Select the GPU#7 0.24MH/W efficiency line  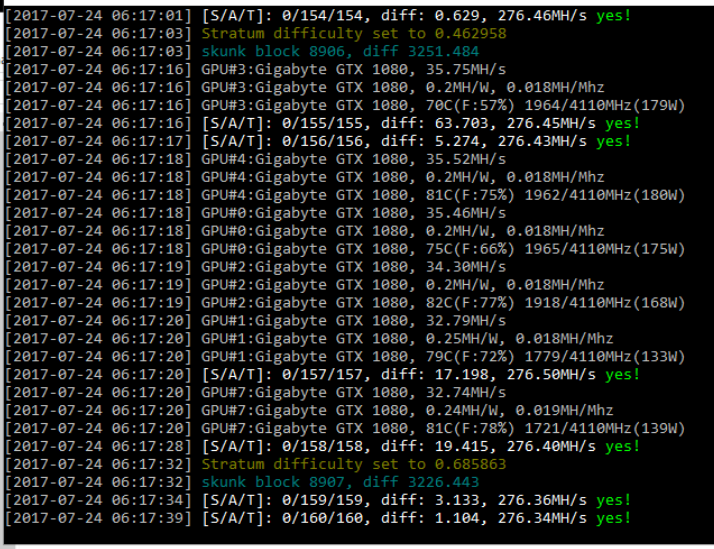coord(309,411)
